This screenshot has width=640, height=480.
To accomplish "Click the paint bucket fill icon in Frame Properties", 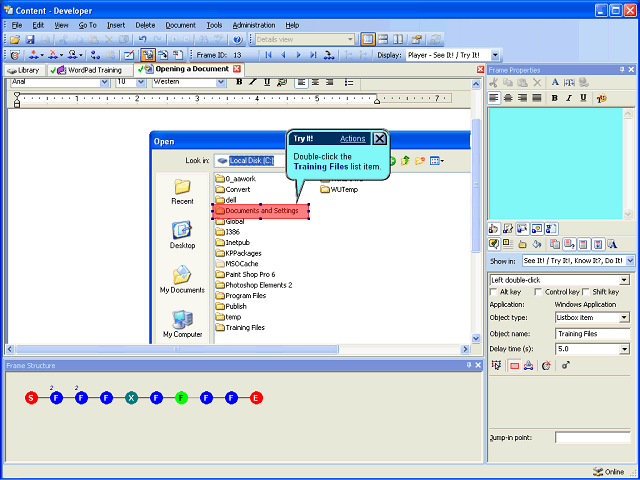I will click(537, 244).
